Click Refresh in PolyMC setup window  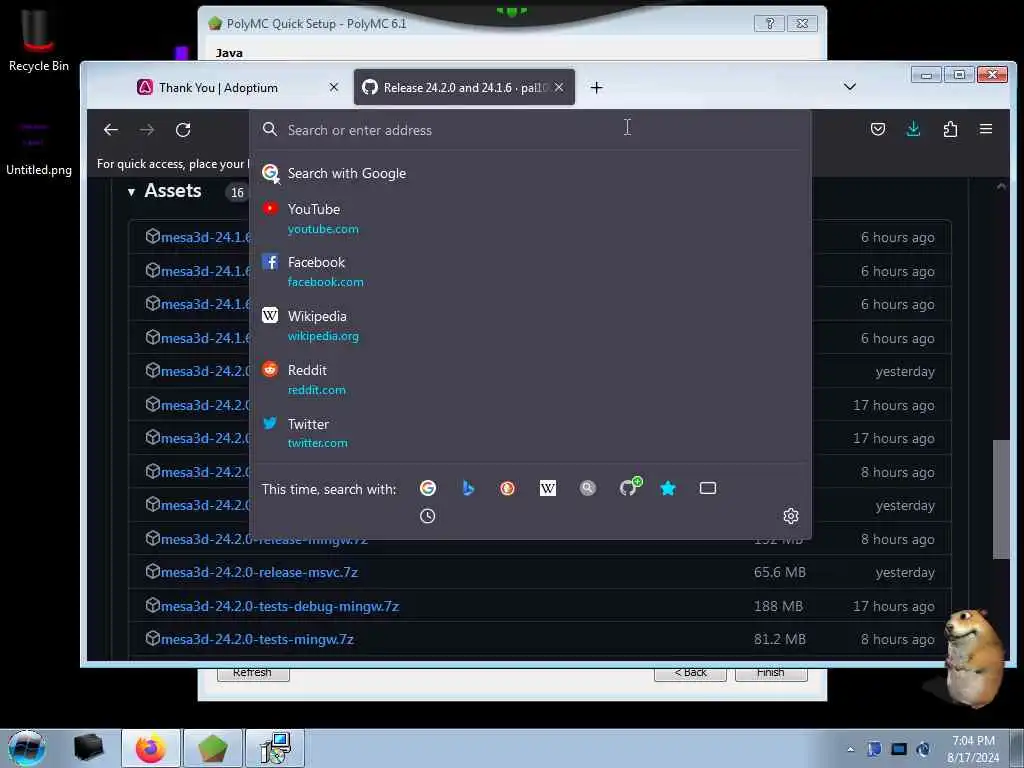(x=253, y=673)
